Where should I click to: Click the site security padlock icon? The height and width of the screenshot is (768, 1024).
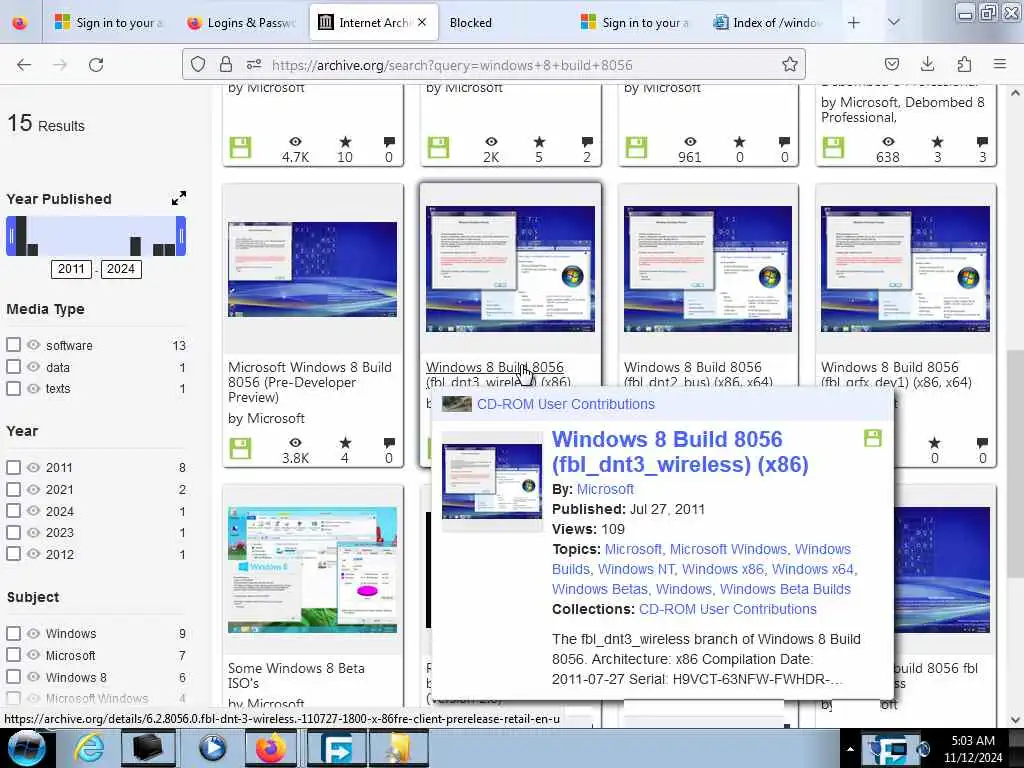coord(226,64)
